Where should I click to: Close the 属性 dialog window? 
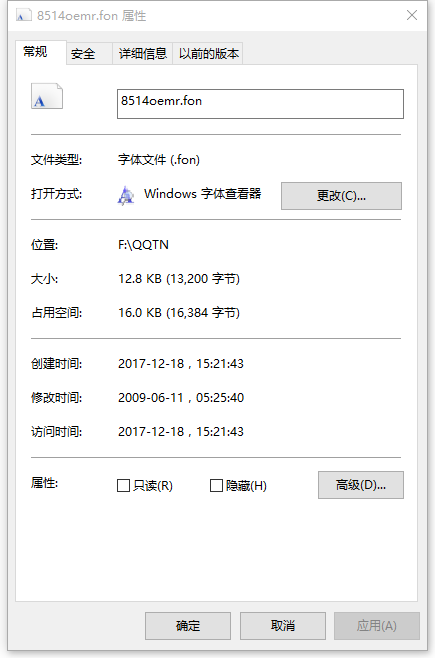pos(412,15)
